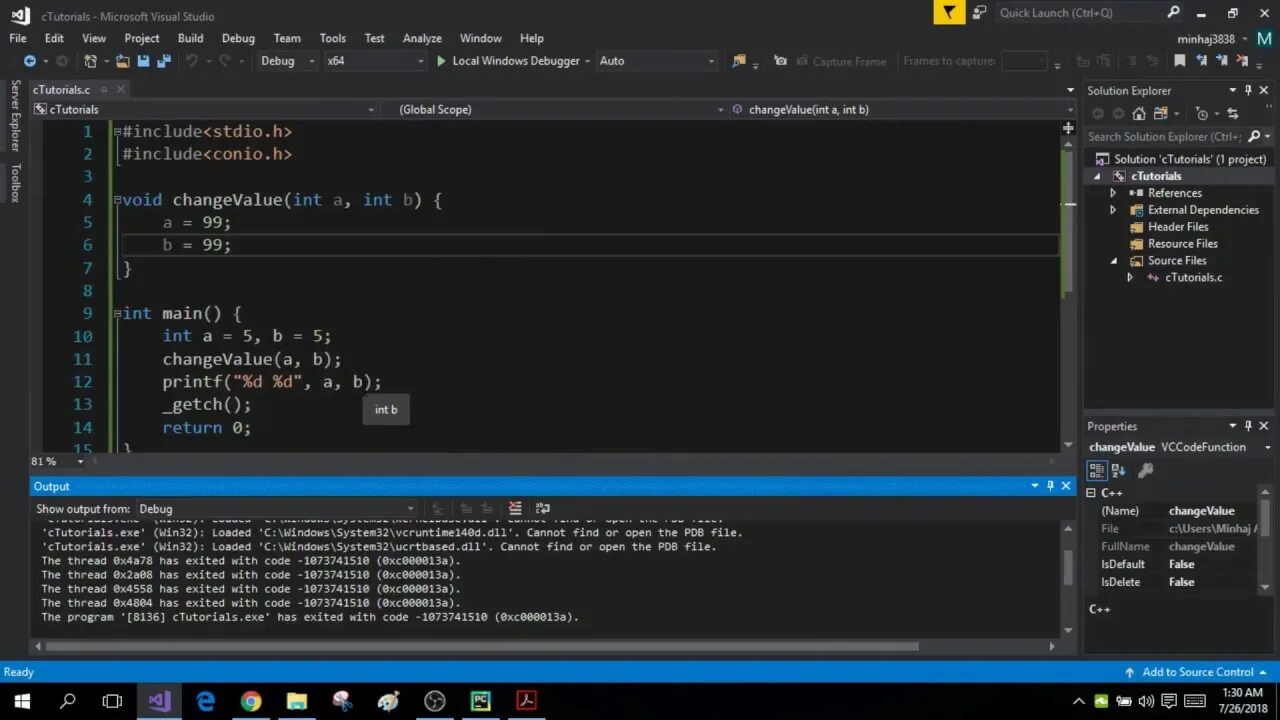Collapse the C++ category in Properties
This screenshot has height=720, width=1280.
pyautogui.click(x=1092, y=493)
